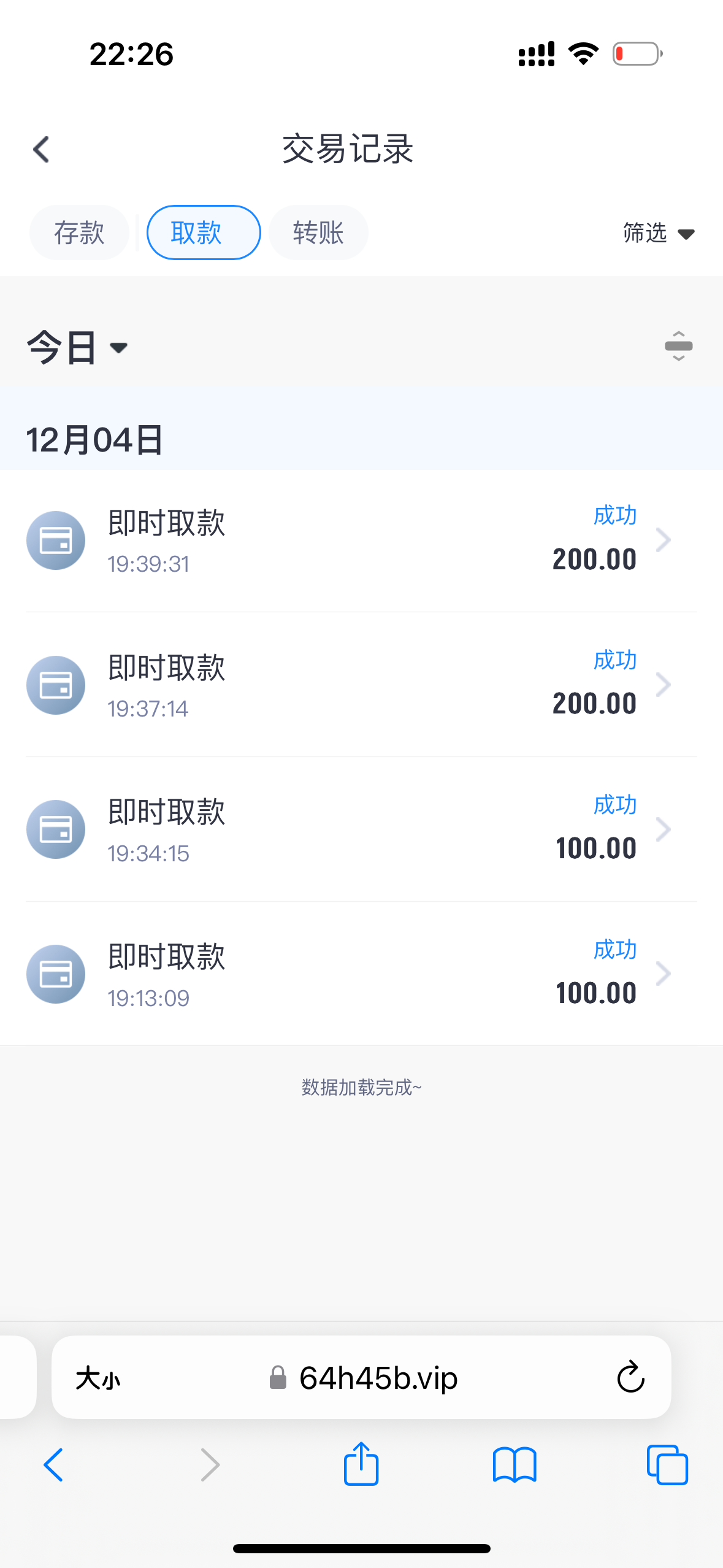Switch to the 存款 tab
723x1568 pixels.
click(x=79, y=233)
